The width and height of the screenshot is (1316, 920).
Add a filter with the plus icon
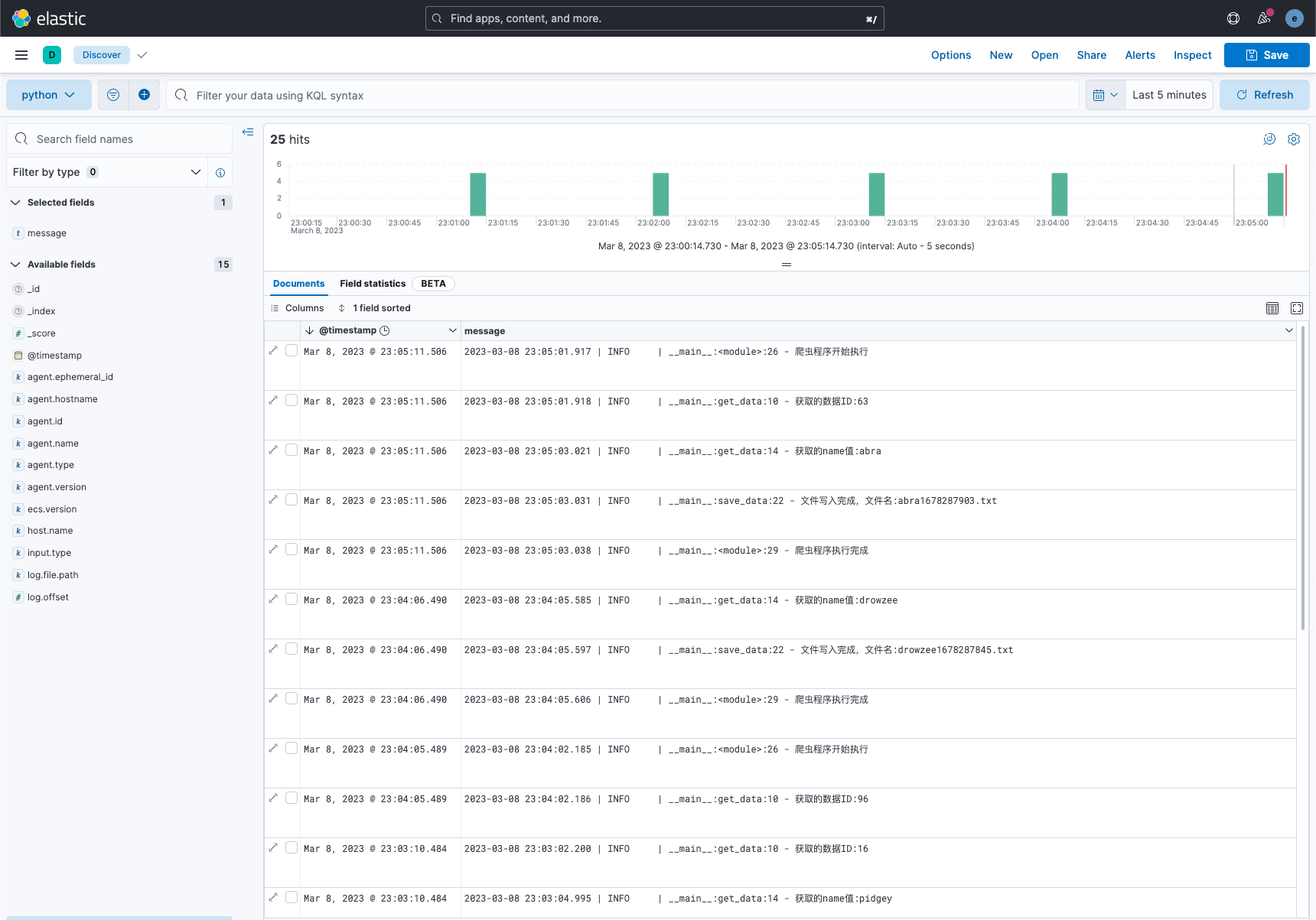pos(144,95)
